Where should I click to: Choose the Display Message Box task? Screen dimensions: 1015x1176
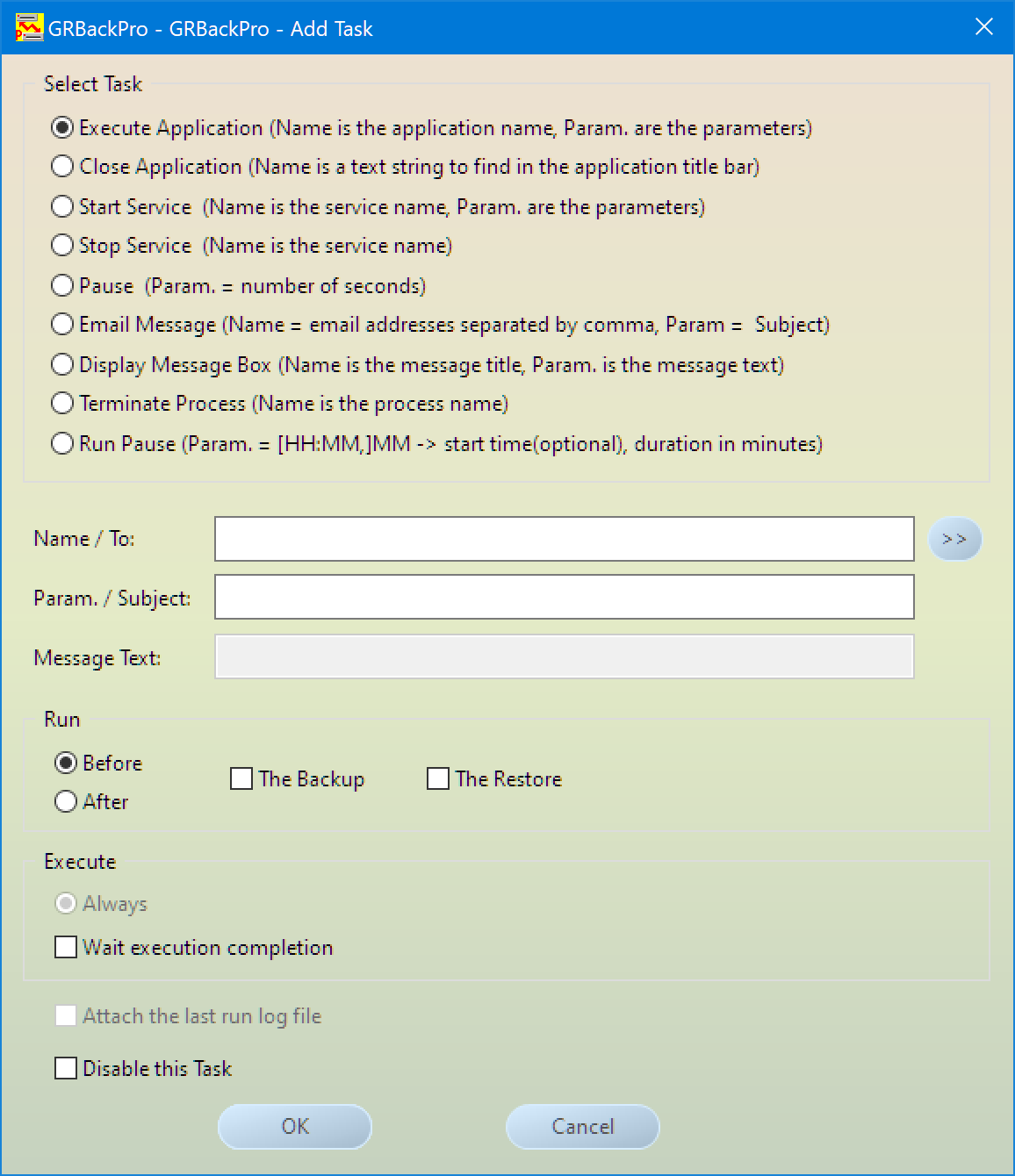62,364
